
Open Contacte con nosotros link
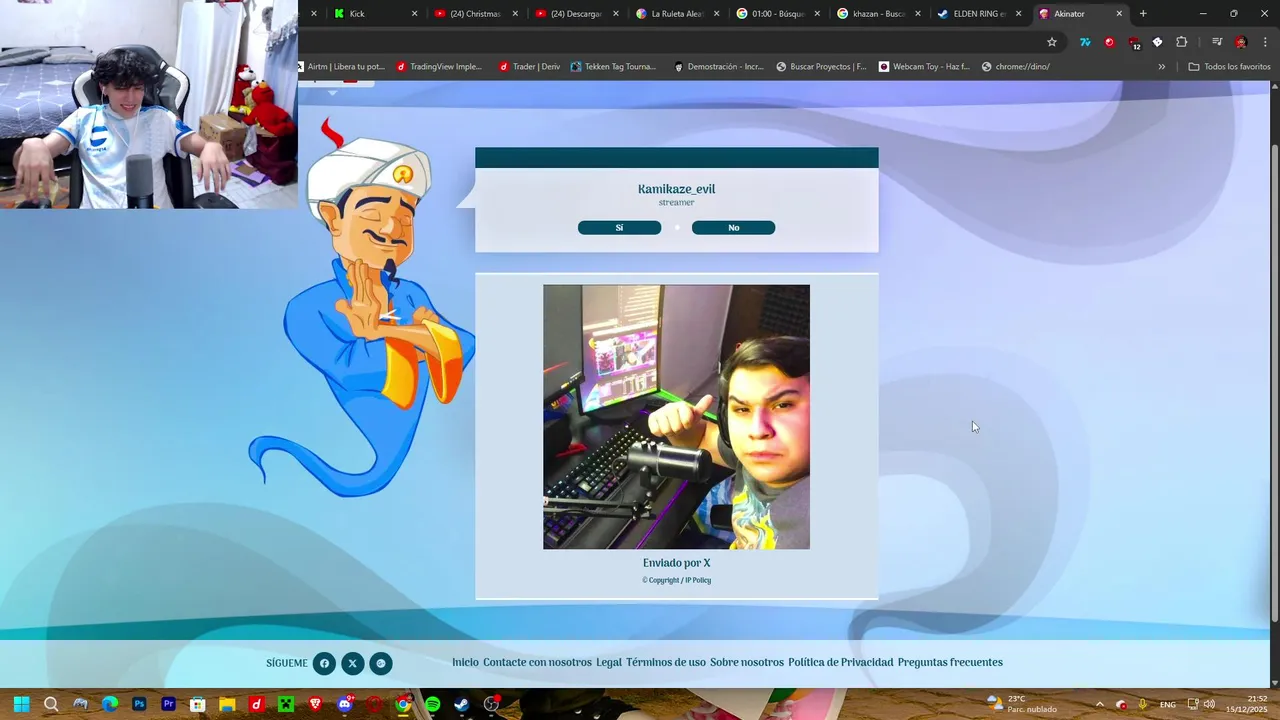tap(537, 662)
